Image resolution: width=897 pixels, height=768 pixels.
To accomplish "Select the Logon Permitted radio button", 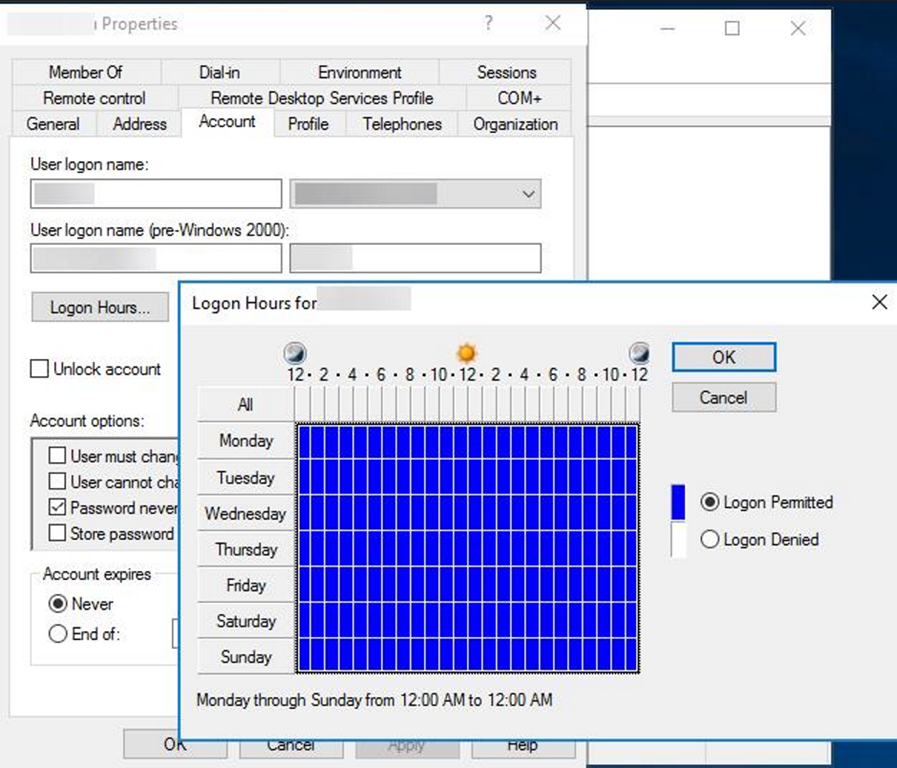I will tap(710, 502).
